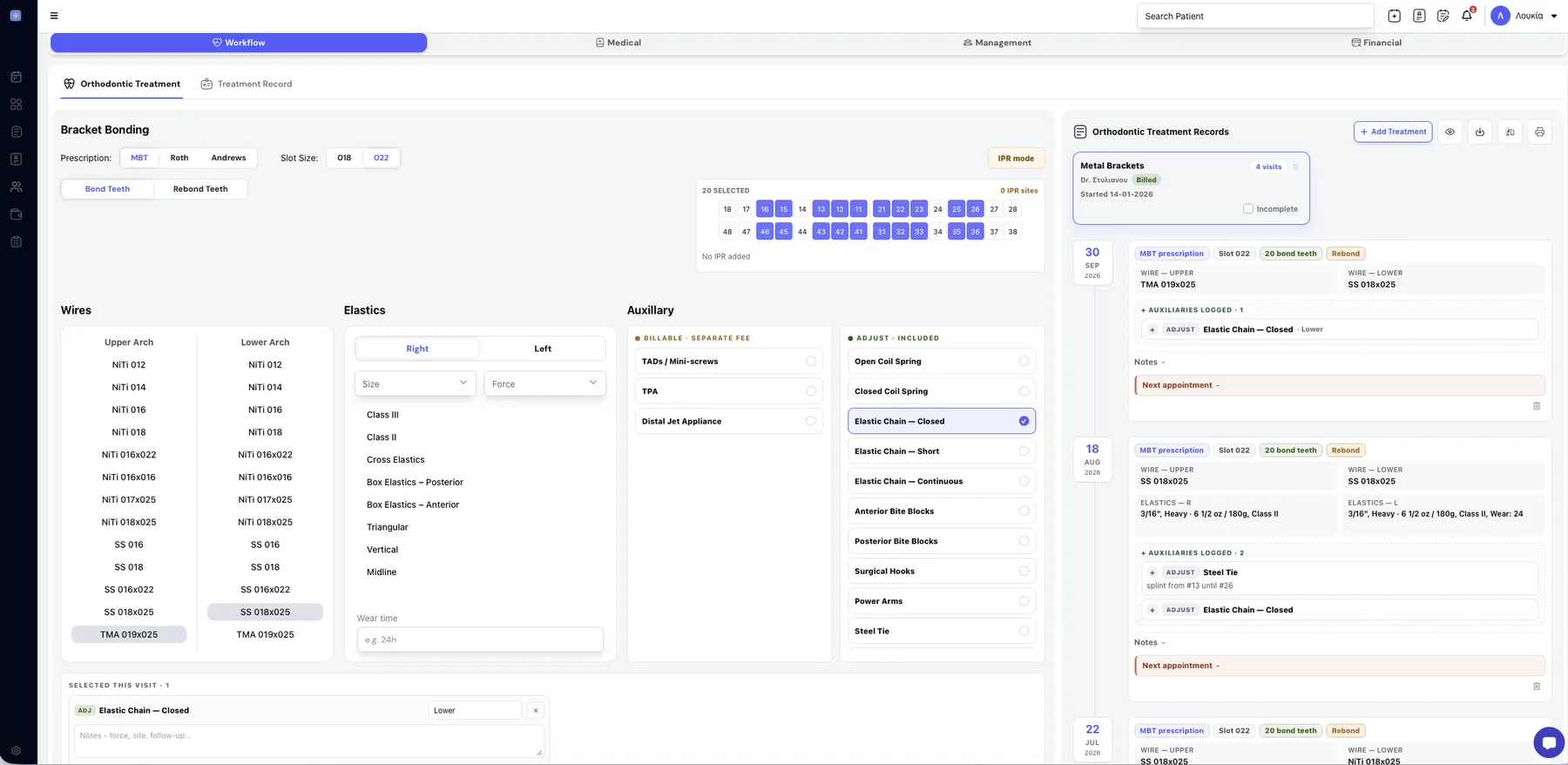The height and width of the screenshot is (765, 1568).
Task: Open sidebar settings gear icon
Action: tap(16, 750)
